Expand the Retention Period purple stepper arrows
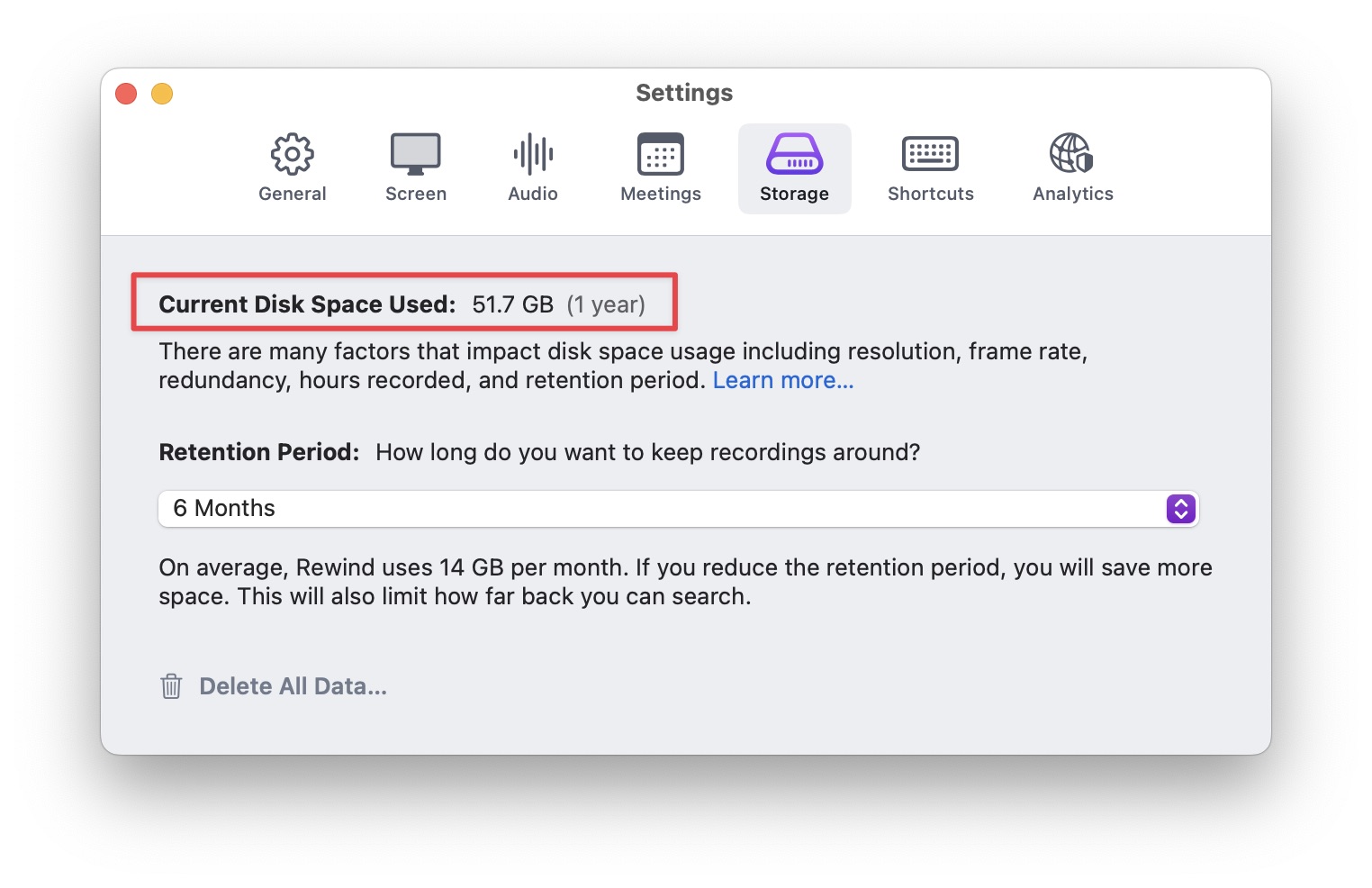The height and width of the screenshot is (888, 1372). click(x=1180, y=509)
